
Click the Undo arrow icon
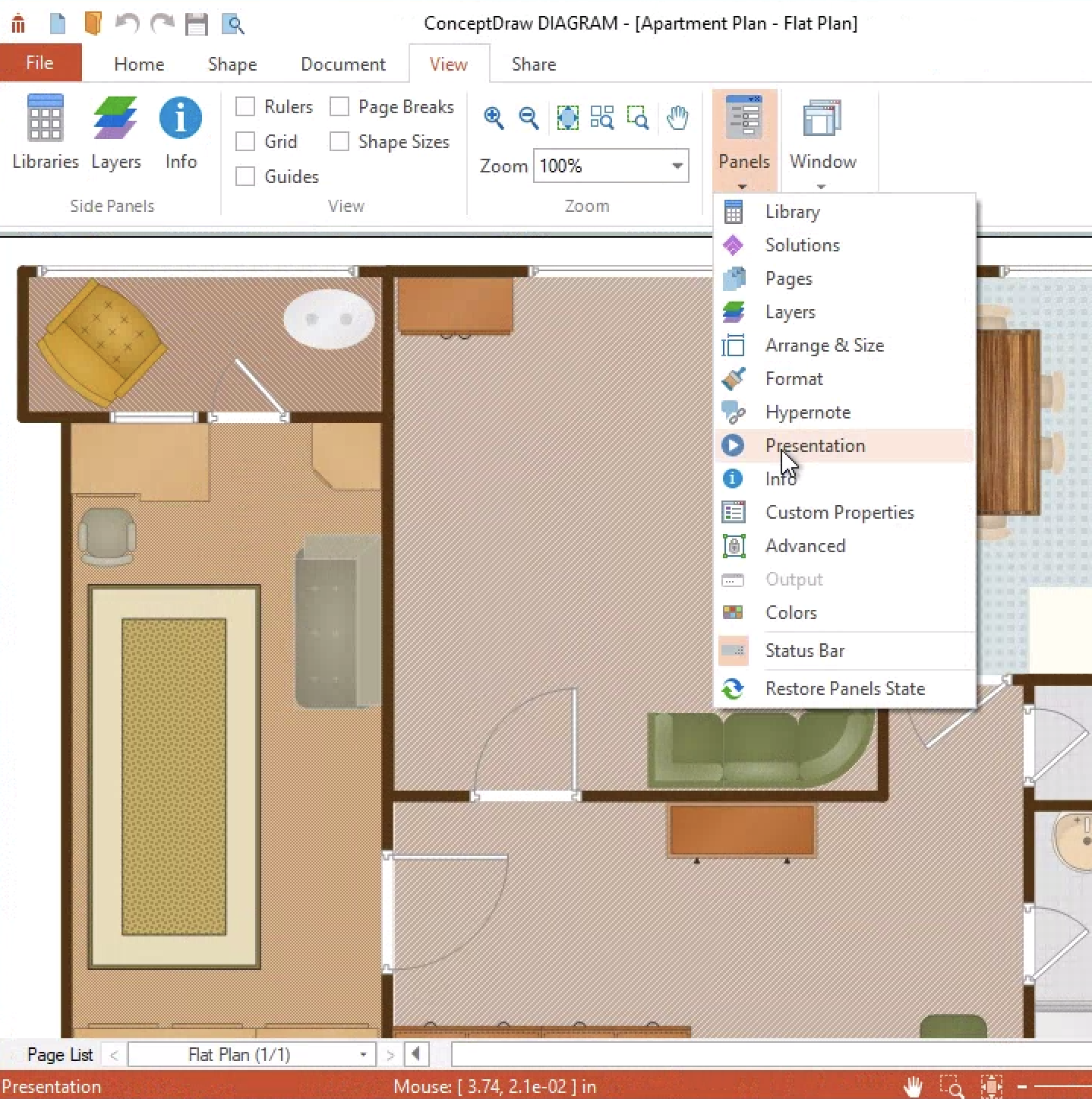point(127,24)
